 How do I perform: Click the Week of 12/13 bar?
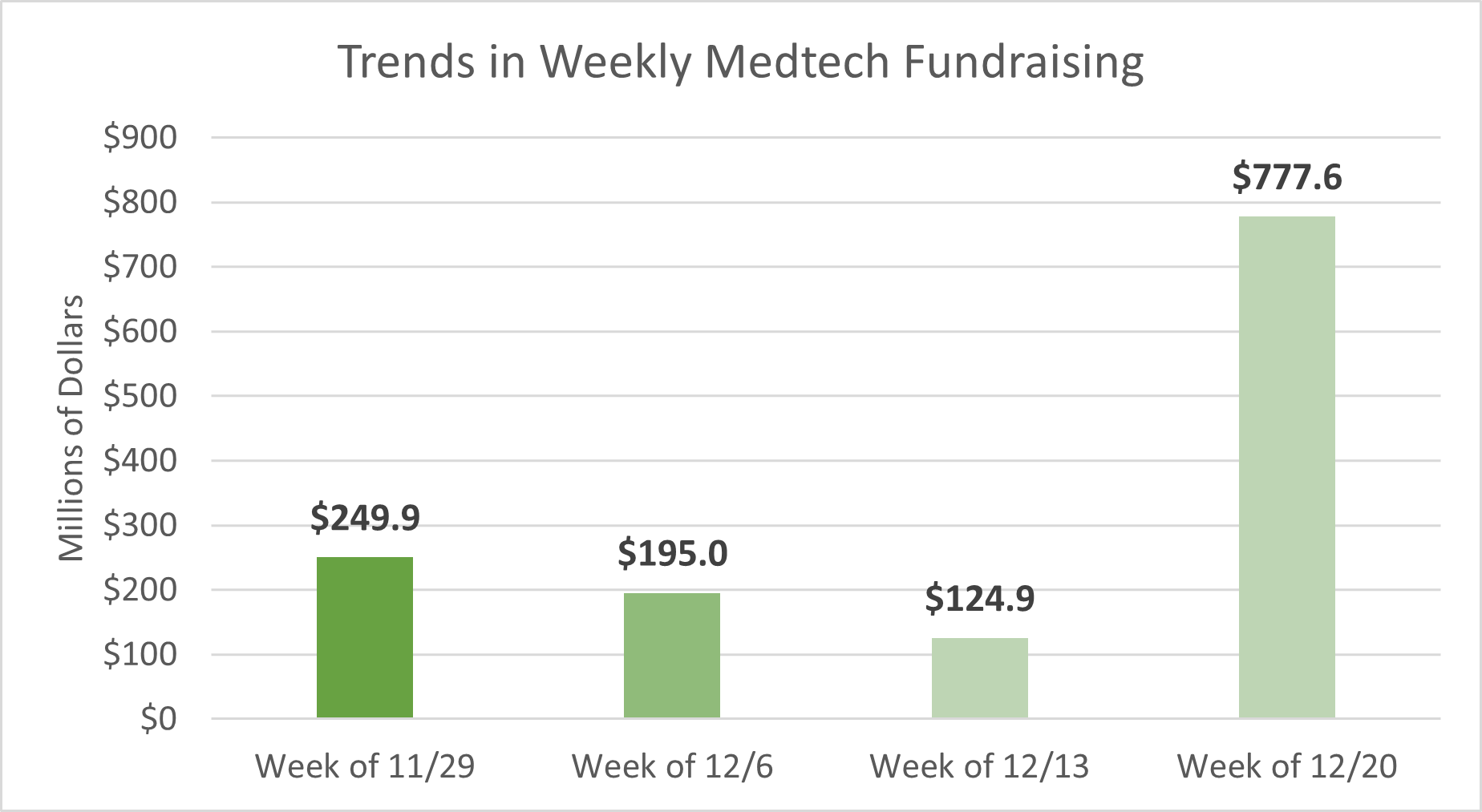[979, 677]
